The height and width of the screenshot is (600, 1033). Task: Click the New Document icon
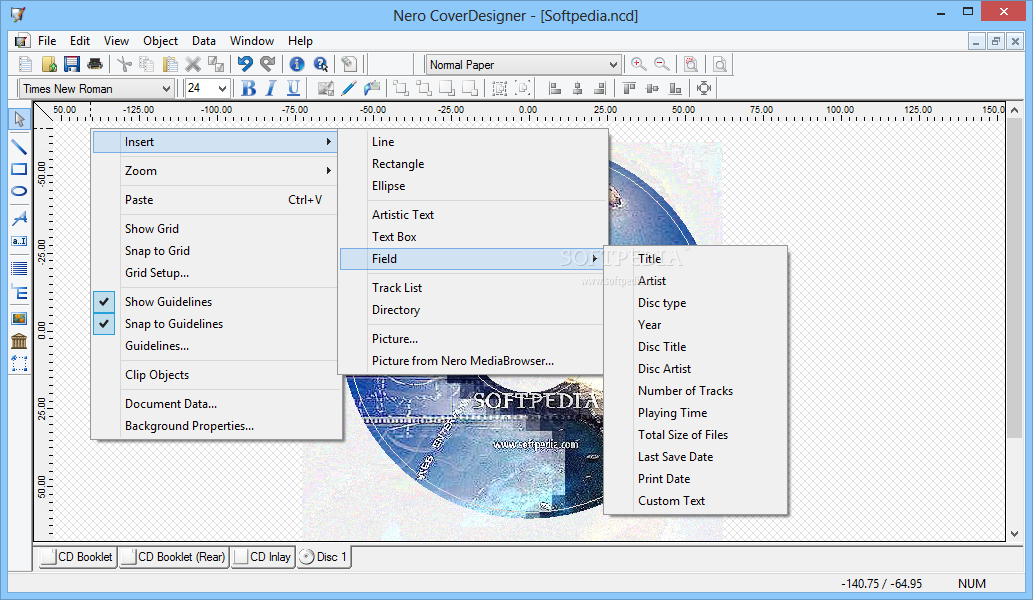pos(26,64)
